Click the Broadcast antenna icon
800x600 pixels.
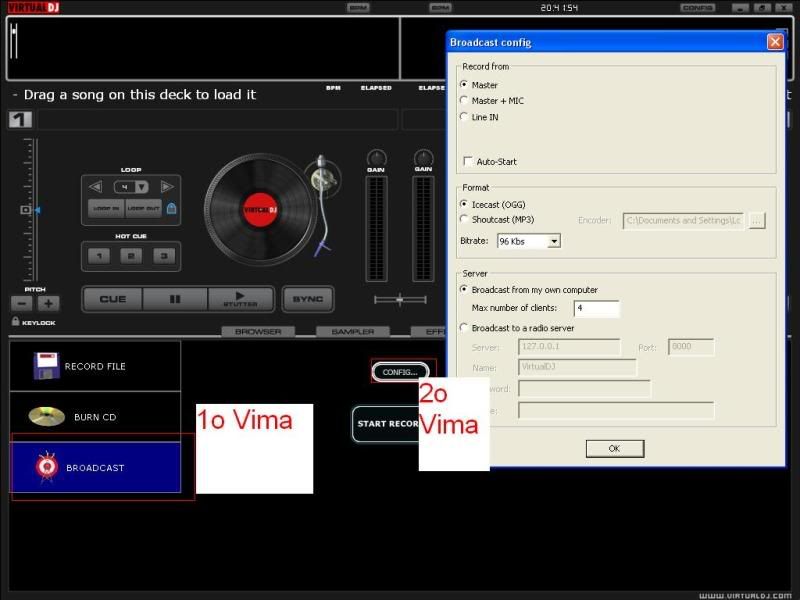[44, 468]
